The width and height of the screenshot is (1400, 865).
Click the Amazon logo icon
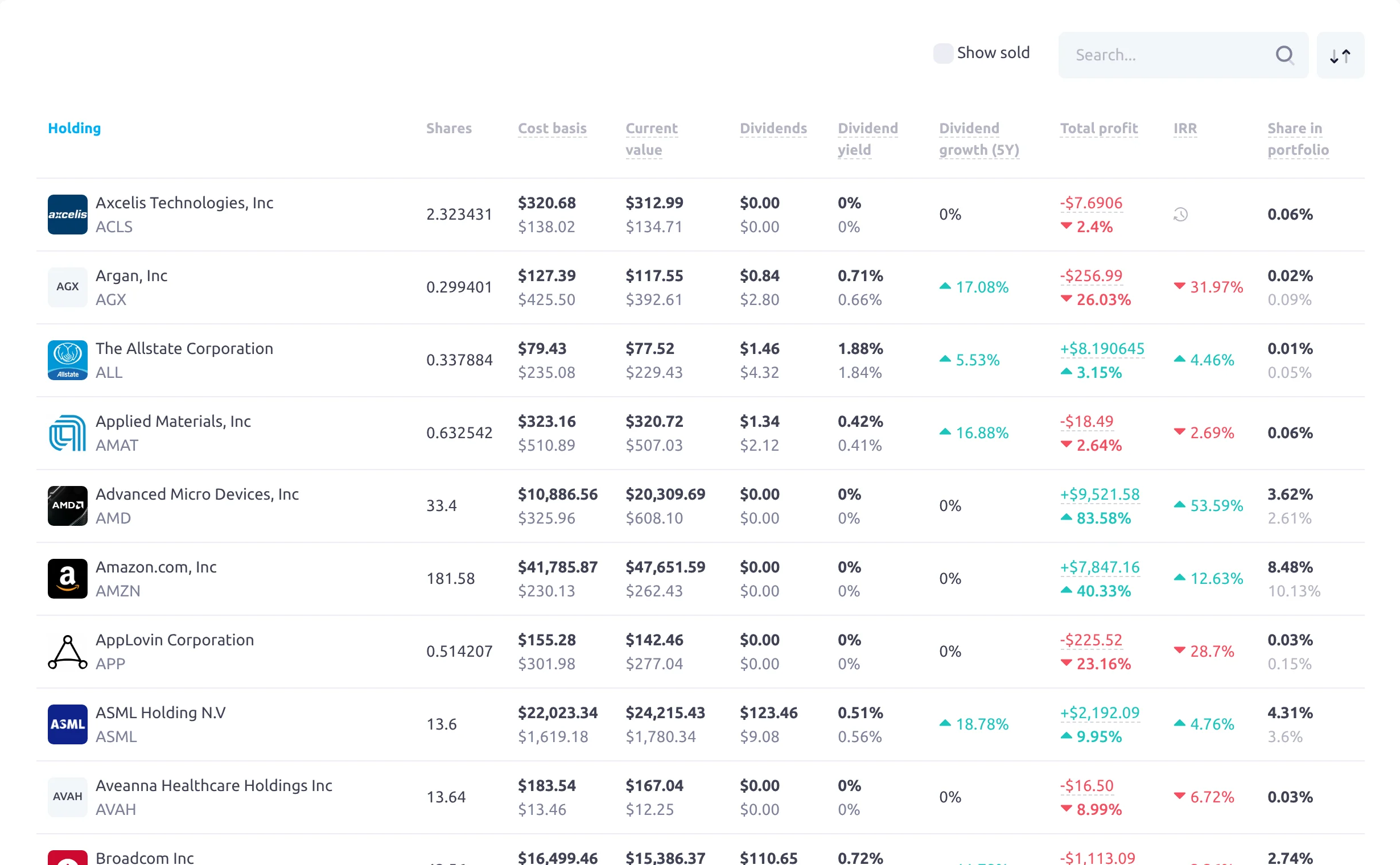[x=68, y=579]
